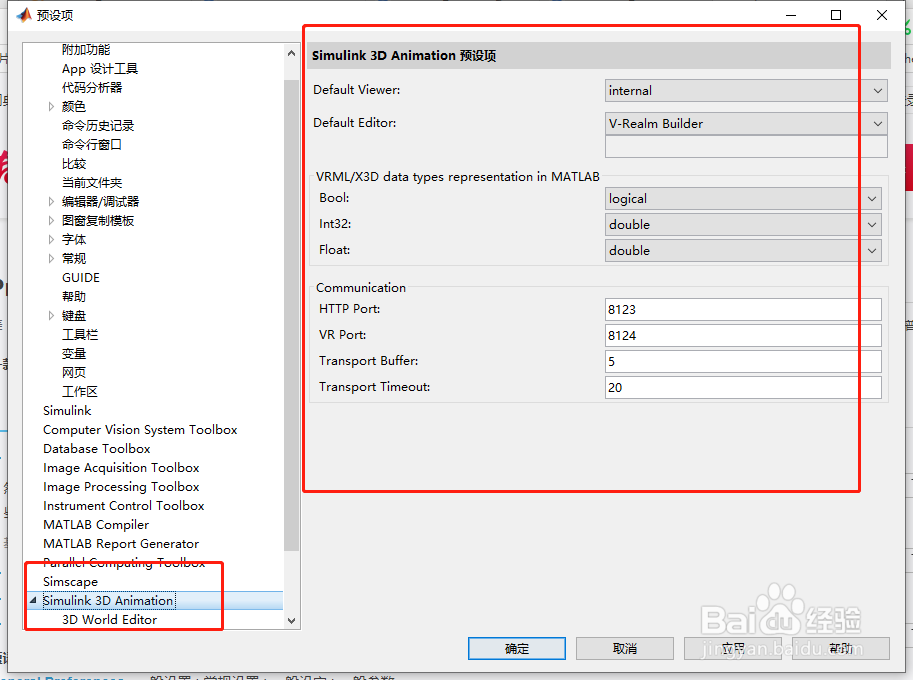Select Database Toolbox in the tree

97,449
